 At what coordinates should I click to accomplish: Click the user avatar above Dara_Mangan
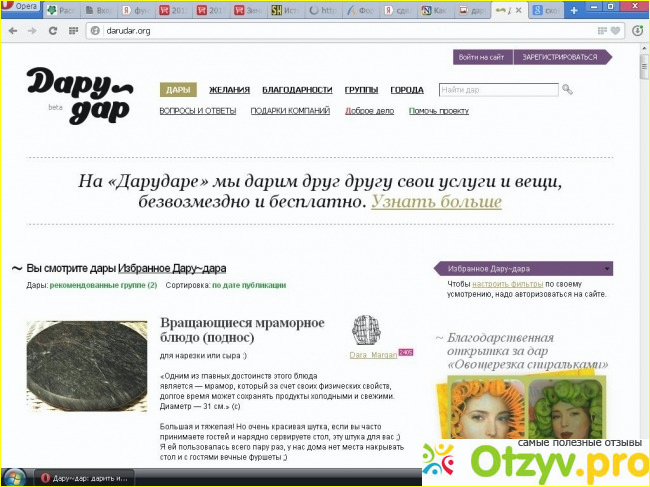(x=367, y=330)
